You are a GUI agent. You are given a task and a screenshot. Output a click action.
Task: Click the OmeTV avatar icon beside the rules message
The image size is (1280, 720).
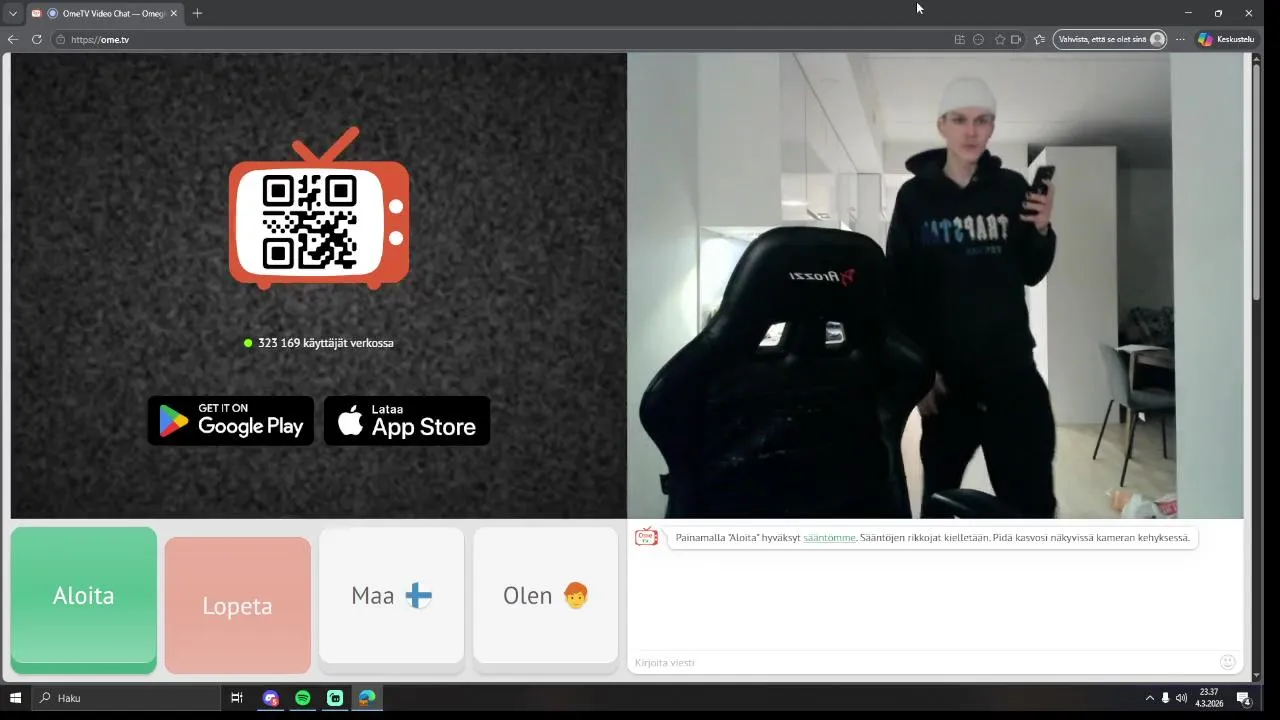click(x=647, y=538)
